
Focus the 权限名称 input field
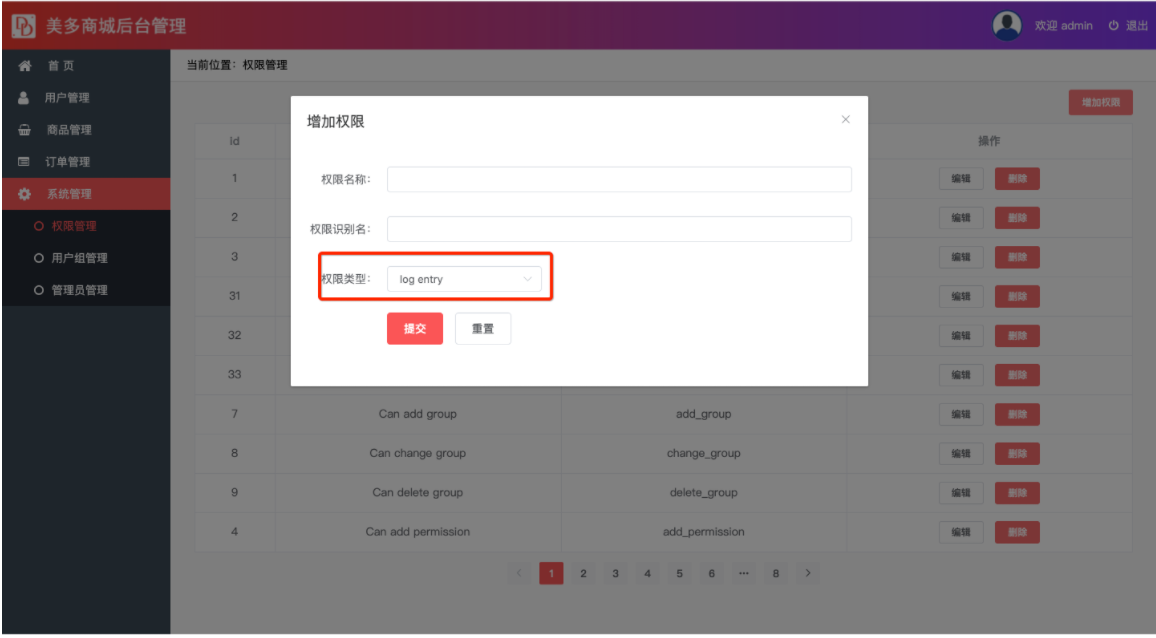click(619, 179)
